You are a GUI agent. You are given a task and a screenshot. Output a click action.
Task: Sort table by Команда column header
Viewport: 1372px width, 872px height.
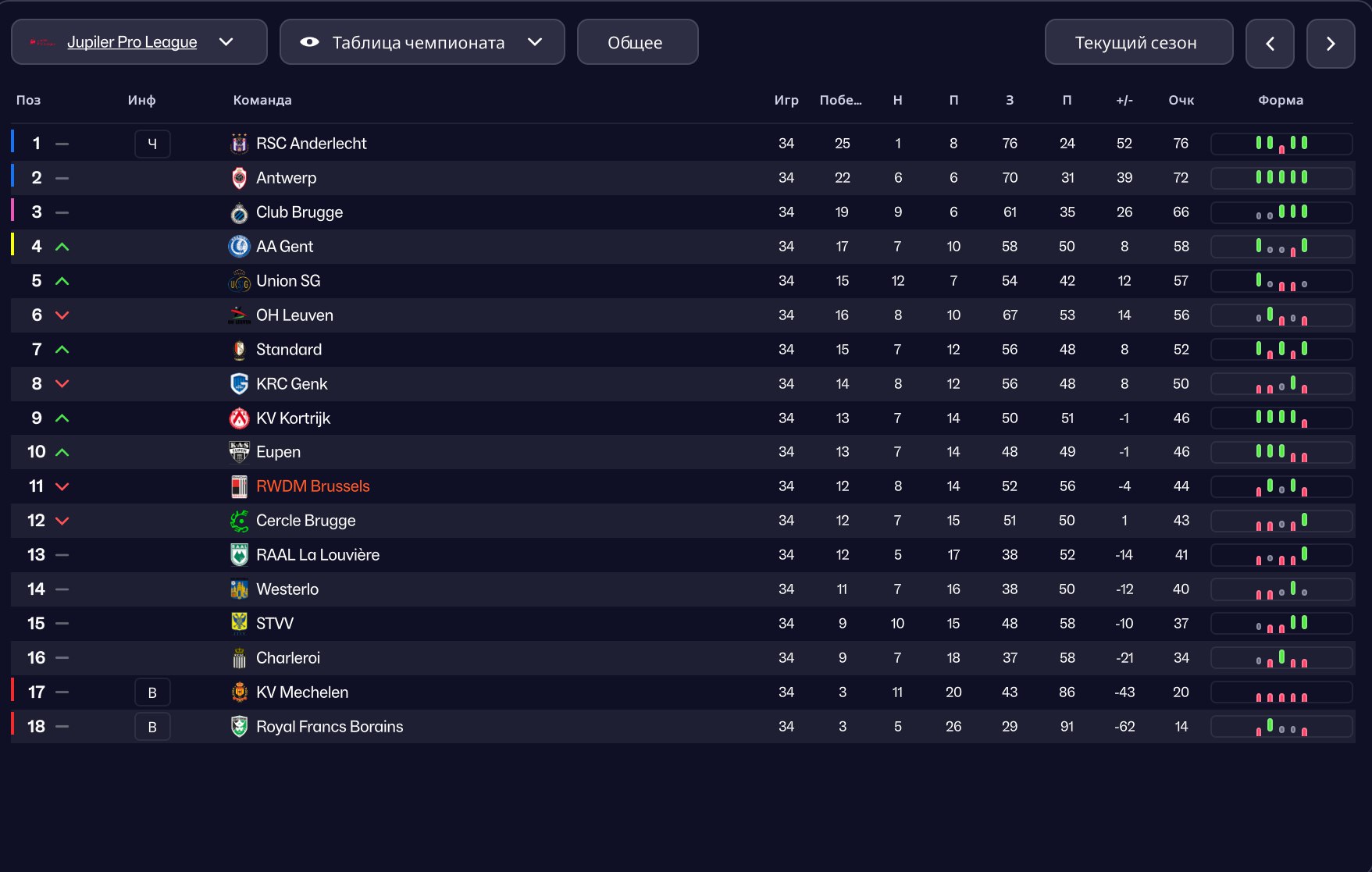262,100
